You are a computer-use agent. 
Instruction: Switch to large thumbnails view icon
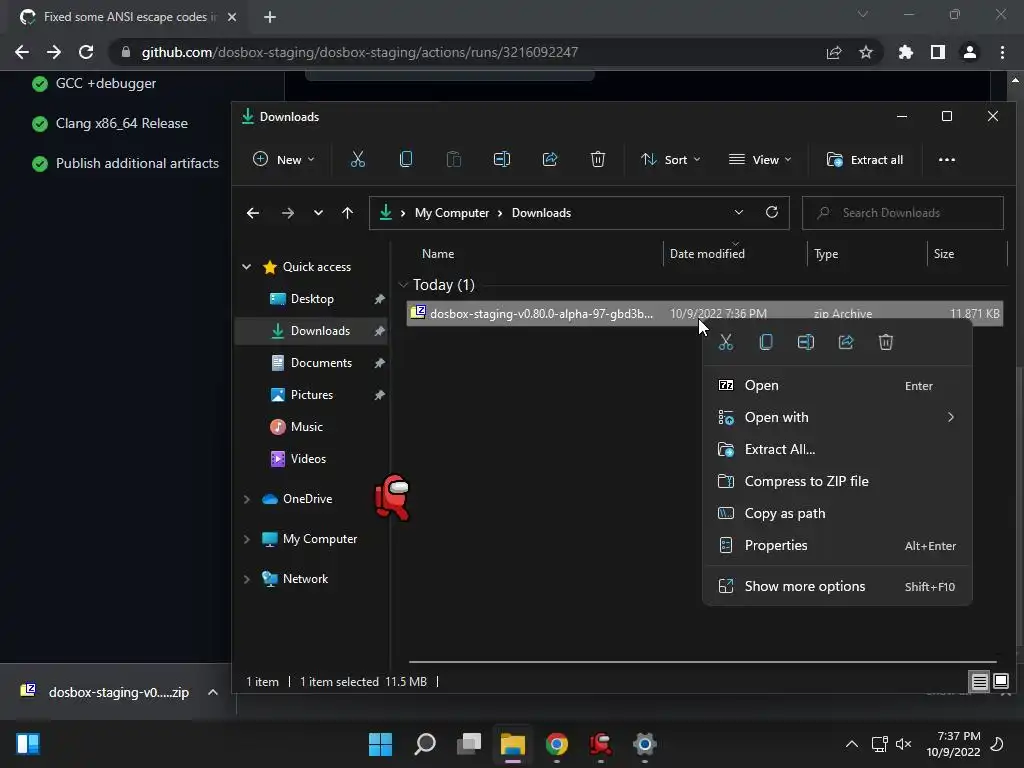[1000, 682]
